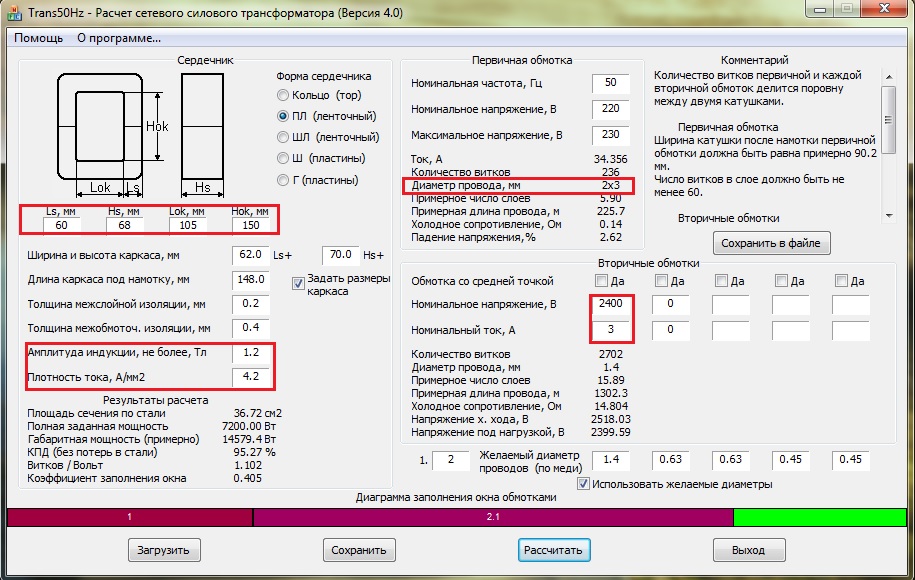Click the Рассчитать button
The image size is (915, 580).
click(x=554, y=550)
